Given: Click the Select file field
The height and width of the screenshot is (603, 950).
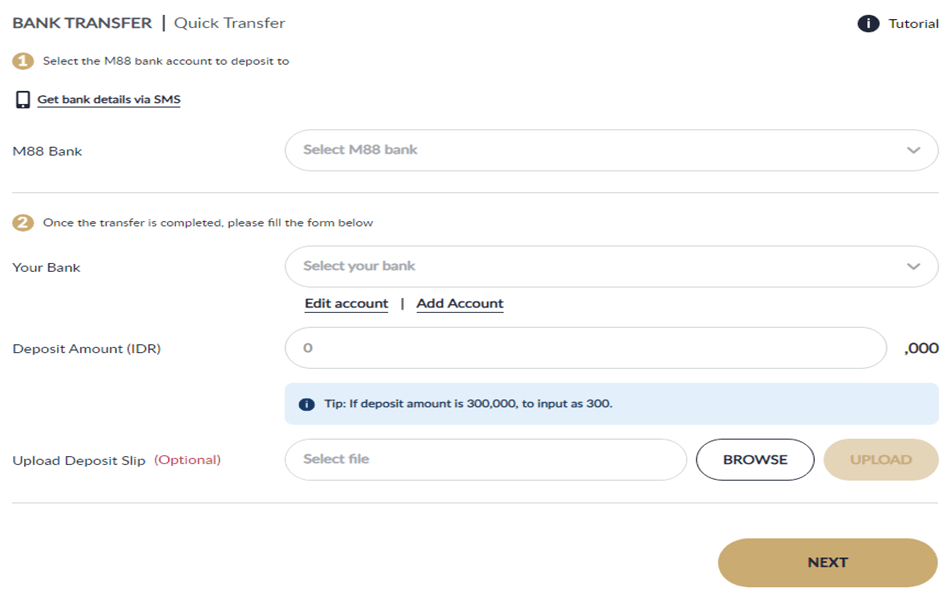Looking at the screenshot, I should pyautogui.click(x=485, y=460).
